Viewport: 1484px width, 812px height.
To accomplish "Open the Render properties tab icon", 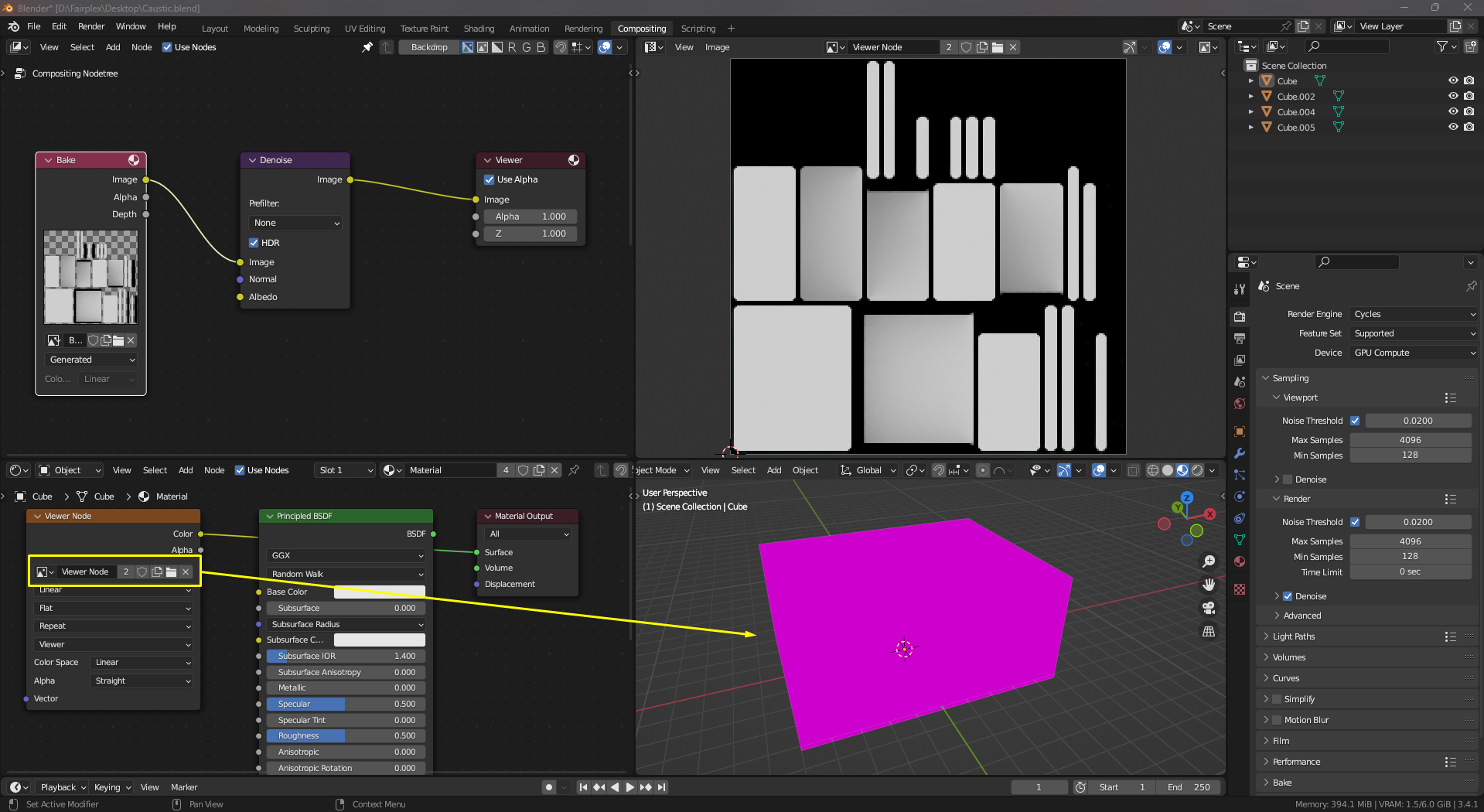I will pyautogui.click(x=1240, y=316).
